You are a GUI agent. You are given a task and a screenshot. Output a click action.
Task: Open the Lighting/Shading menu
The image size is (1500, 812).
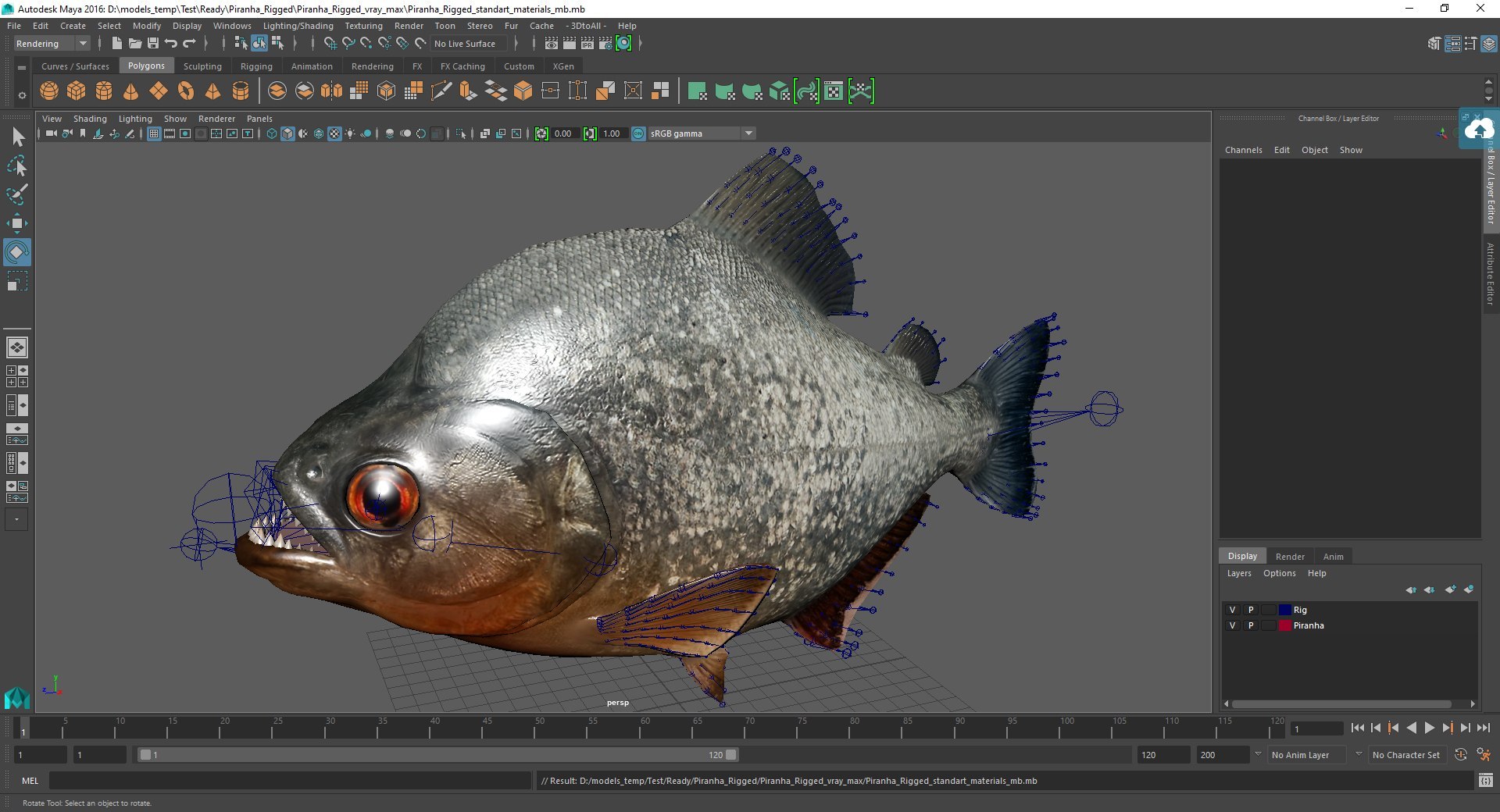click(x=298, y=26)
